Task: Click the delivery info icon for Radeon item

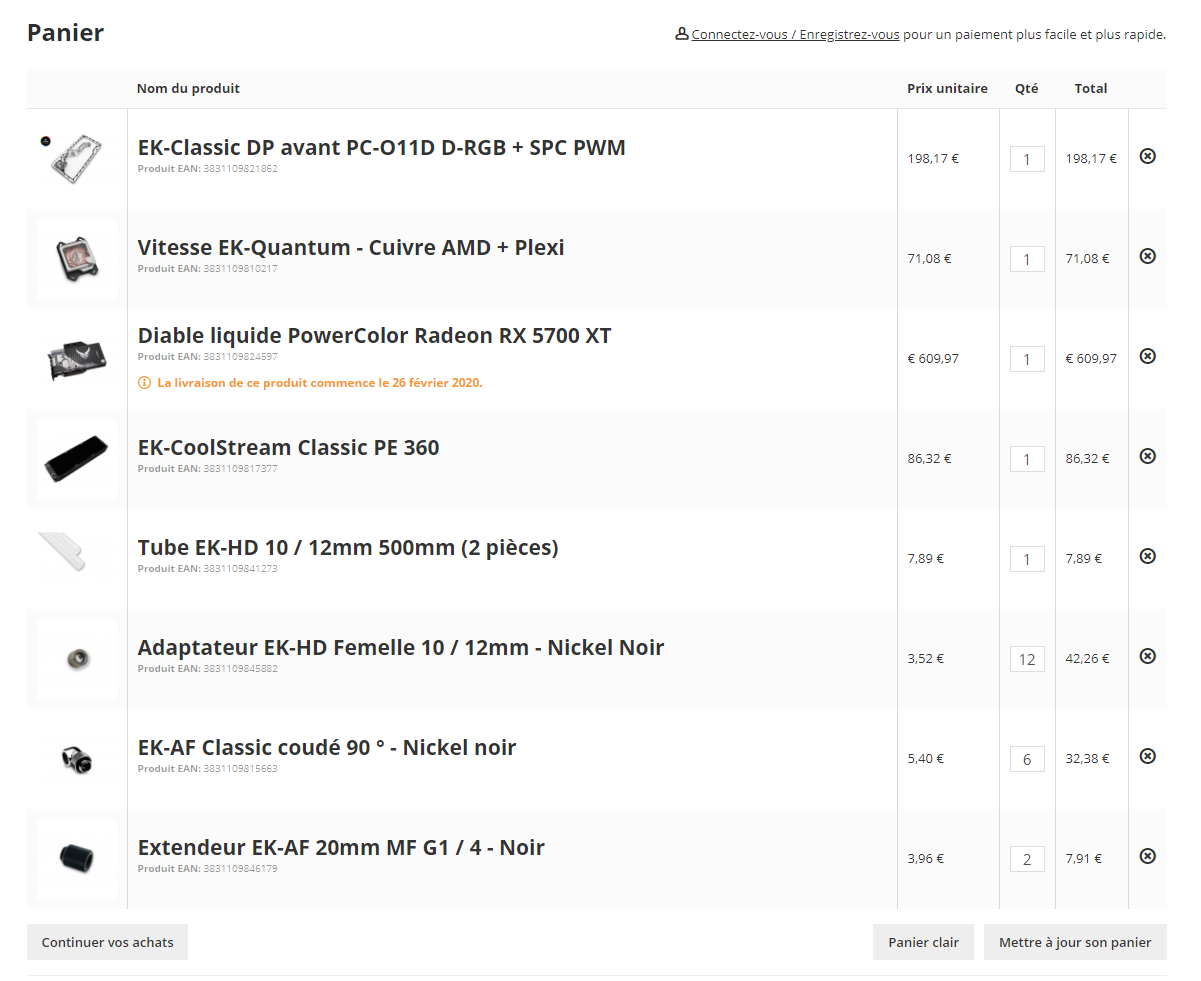Action: pos(144,382)
